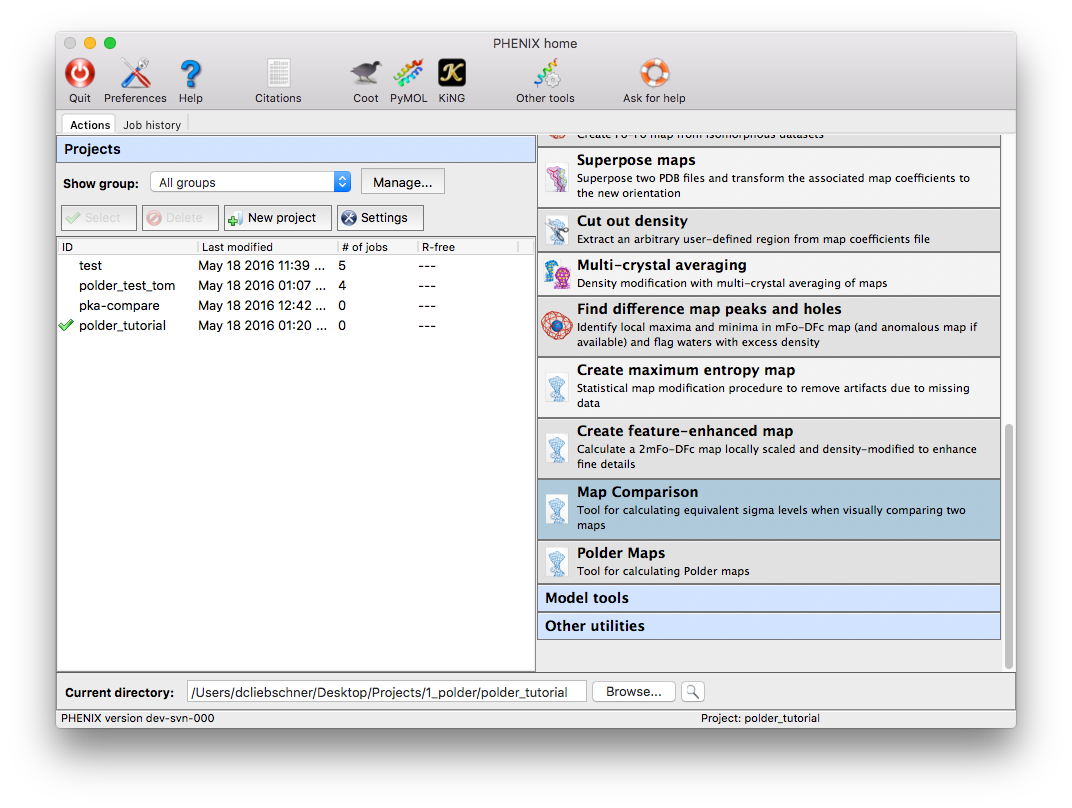Open Other tools in the toolbar
Screen dimensions: 1072x808
pyautogui.click(x=545, y=74)
